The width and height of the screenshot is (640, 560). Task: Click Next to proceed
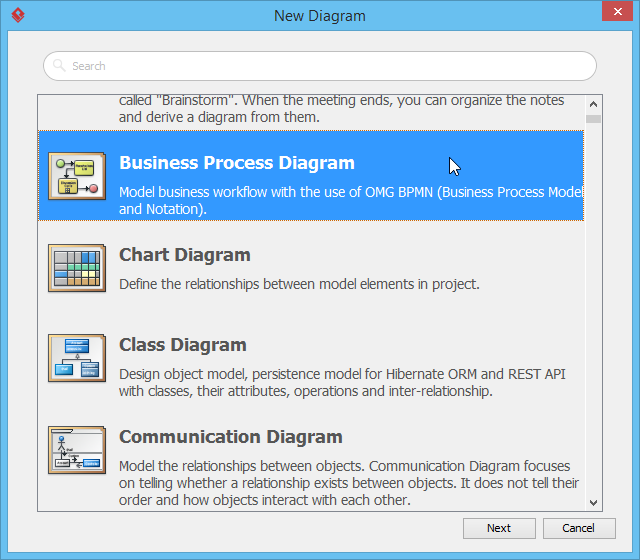tap(499, 528)
